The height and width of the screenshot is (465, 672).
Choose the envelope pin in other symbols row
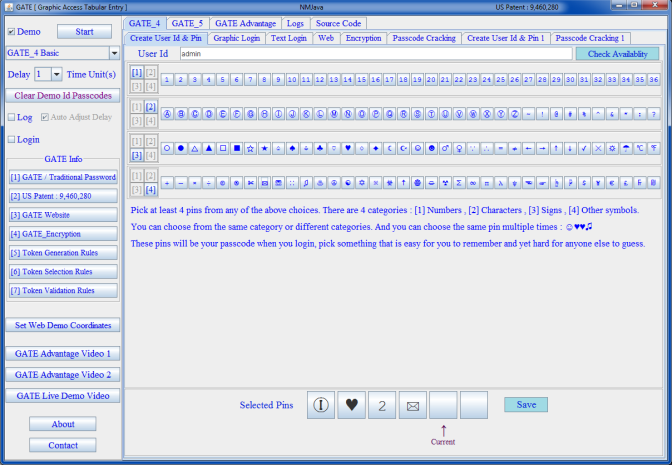(264, 183)
